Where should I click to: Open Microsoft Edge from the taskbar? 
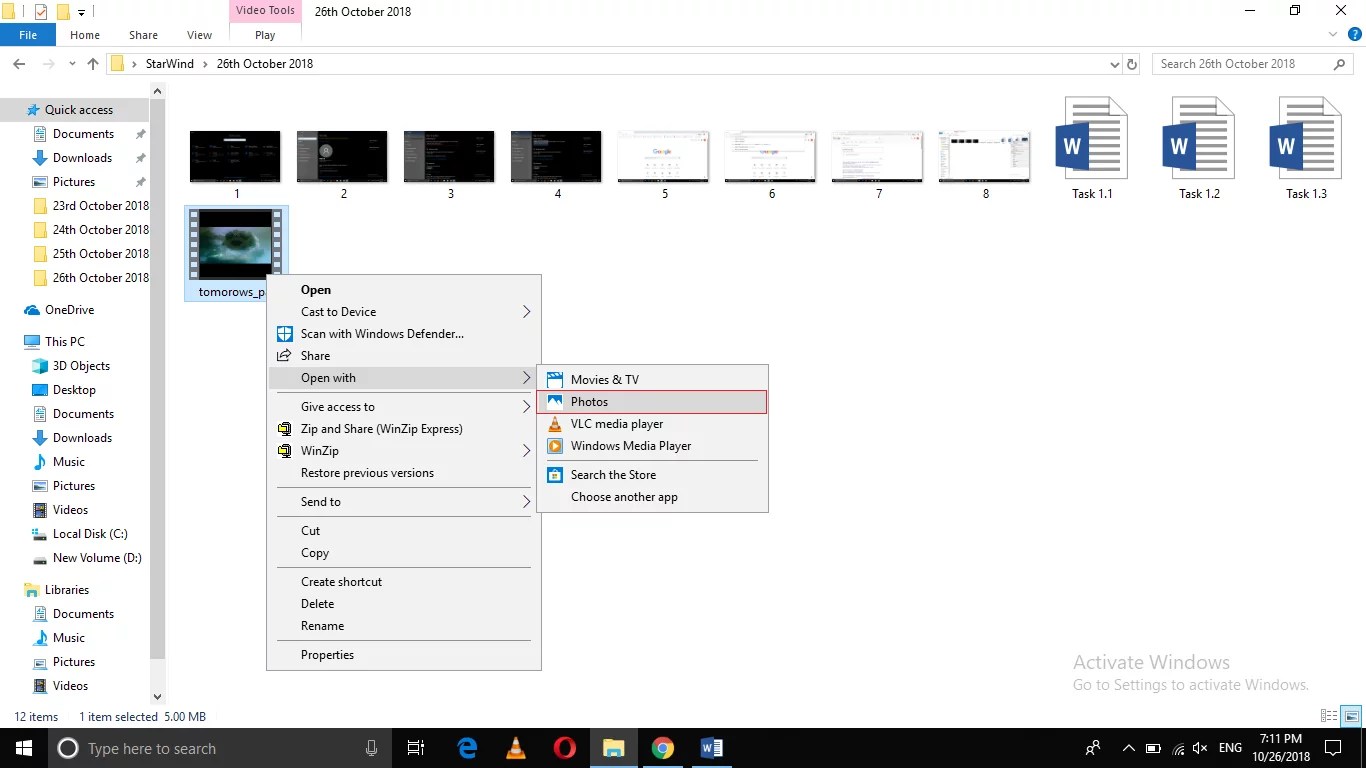[466, 748]
